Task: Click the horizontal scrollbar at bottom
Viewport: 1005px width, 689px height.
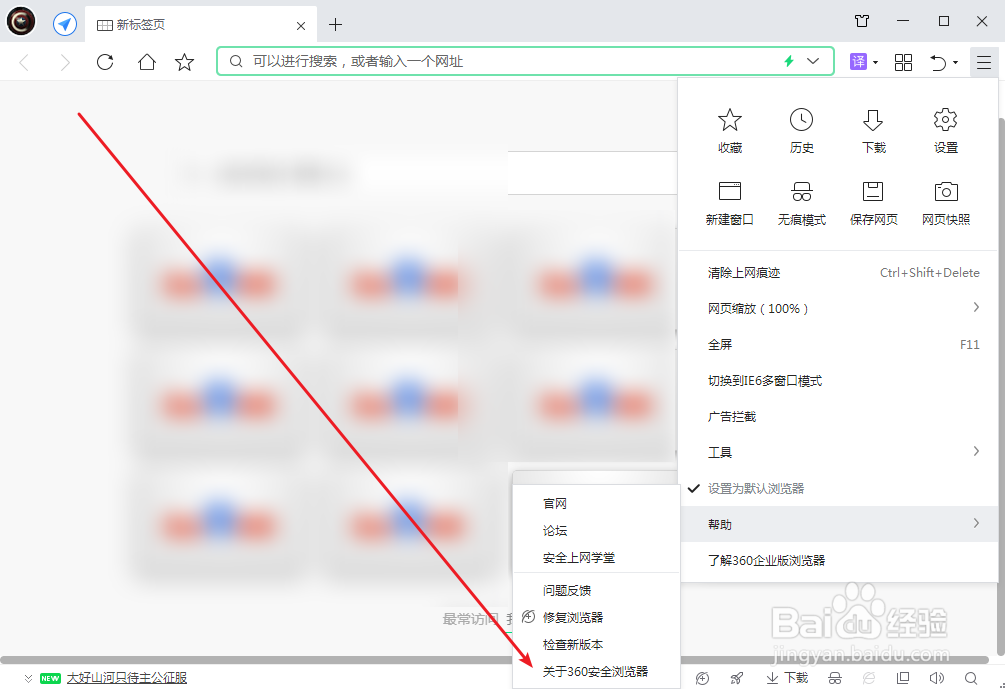Action: click(494, 660)
